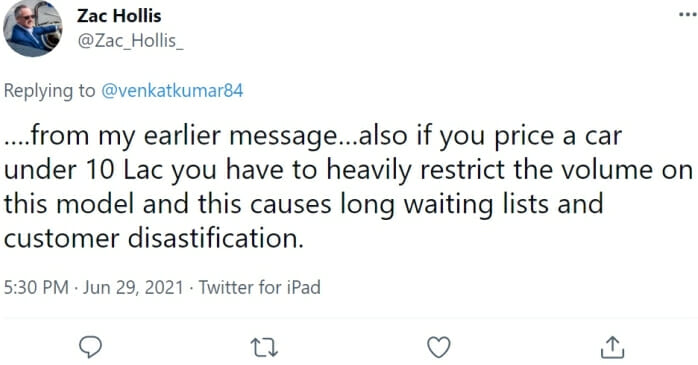
Task: Open the reply speech bubble icon
Action: tap(90, 347)
